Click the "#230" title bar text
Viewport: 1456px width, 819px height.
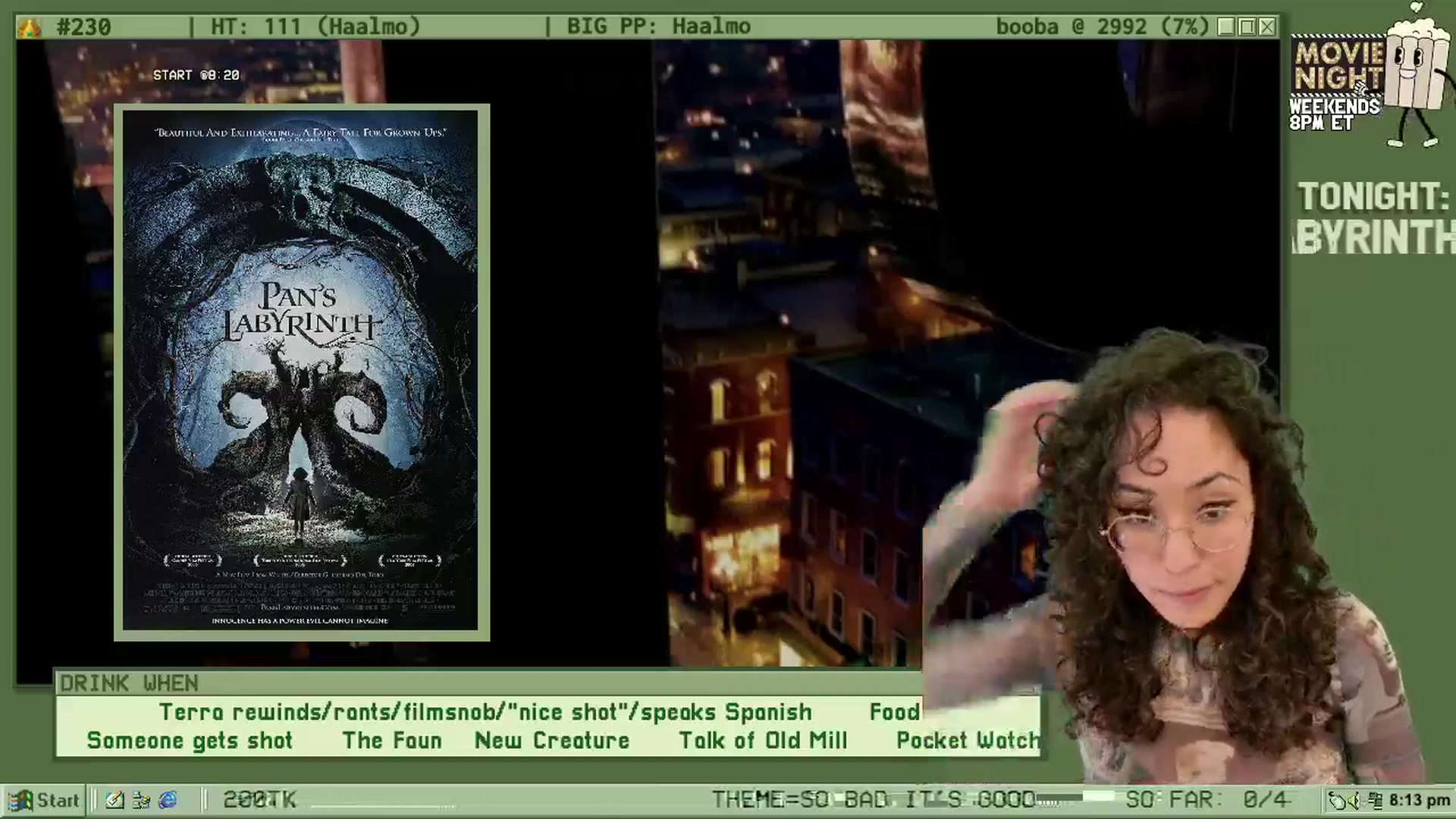83,27
